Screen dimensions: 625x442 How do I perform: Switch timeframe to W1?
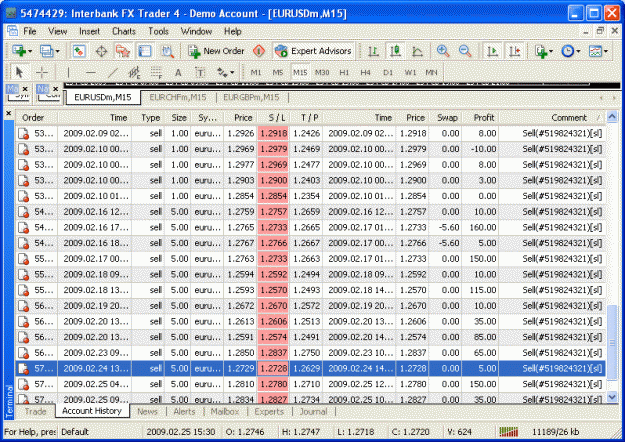coord(410,73)
